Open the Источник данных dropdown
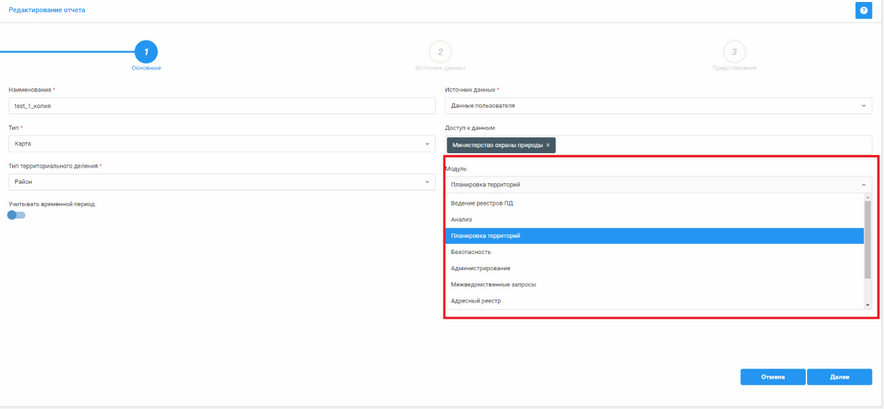 (x=657, y=106)
